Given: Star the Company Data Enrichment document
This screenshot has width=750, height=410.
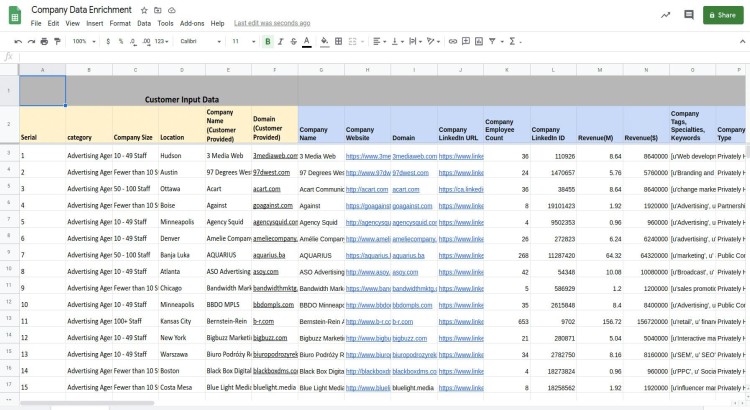Looking at the screenshot, I should coord(144,10).
